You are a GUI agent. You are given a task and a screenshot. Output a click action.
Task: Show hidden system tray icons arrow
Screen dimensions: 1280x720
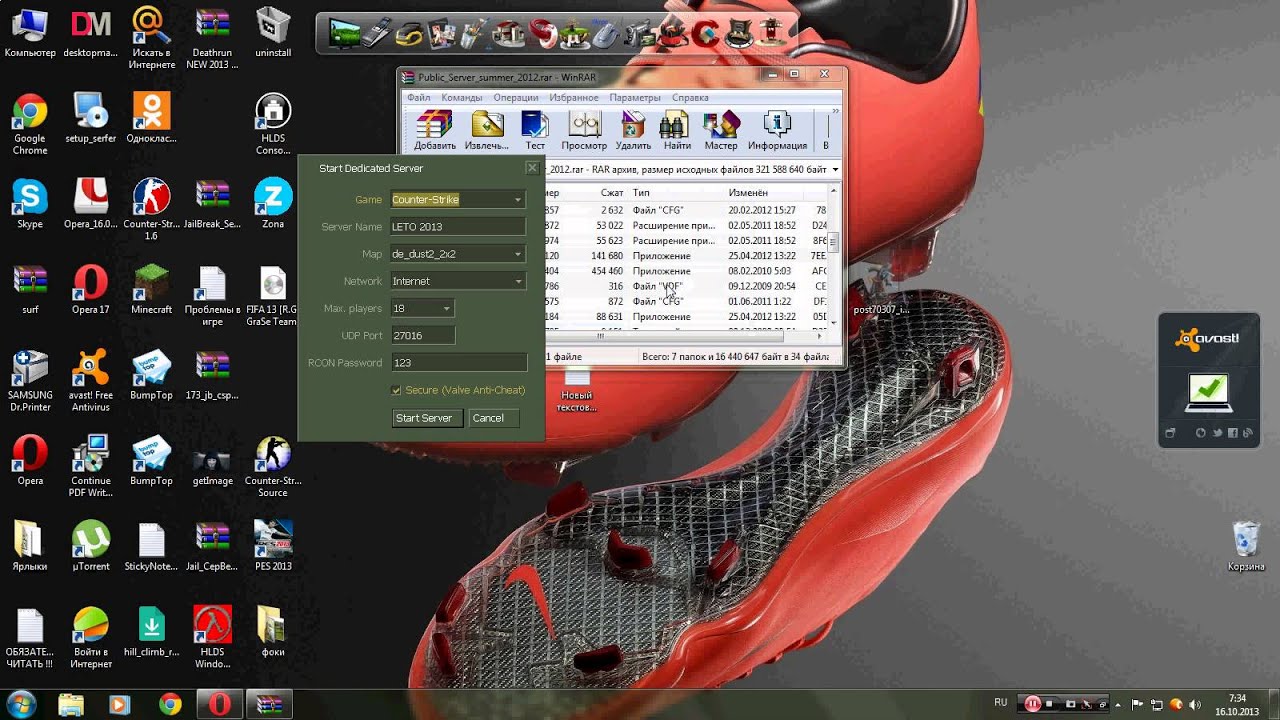[1117, 703]
